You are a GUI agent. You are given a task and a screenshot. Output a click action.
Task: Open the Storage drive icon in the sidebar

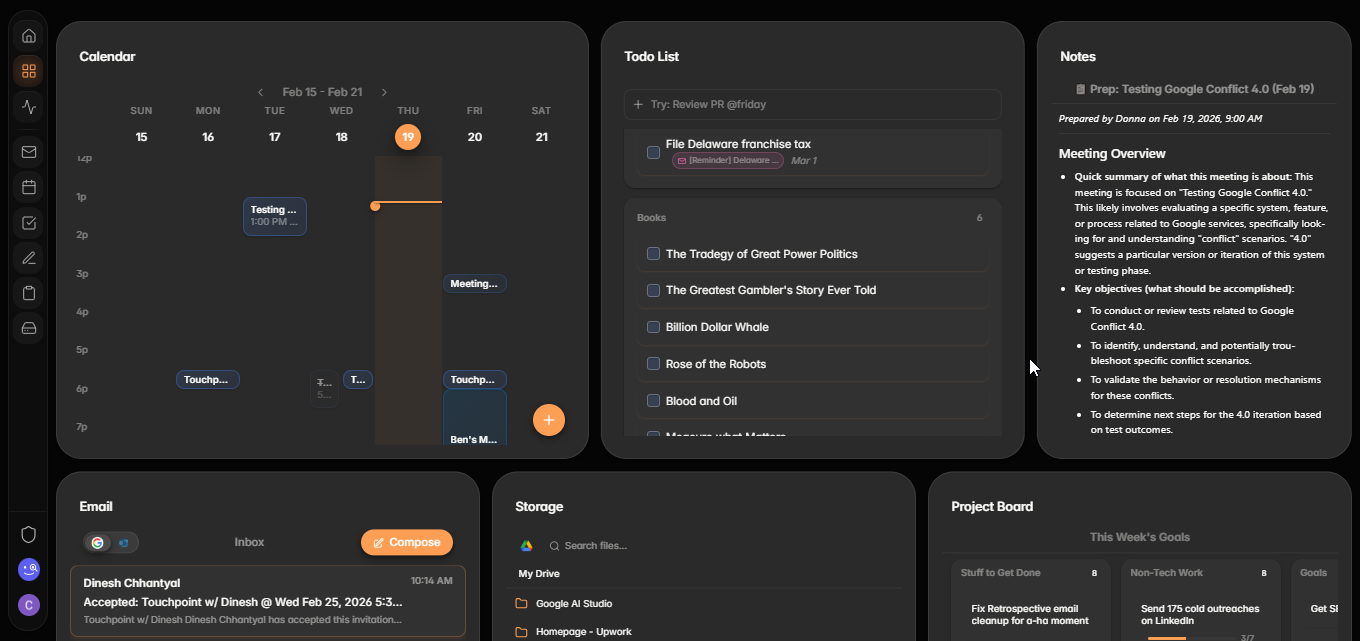point(28,328)
